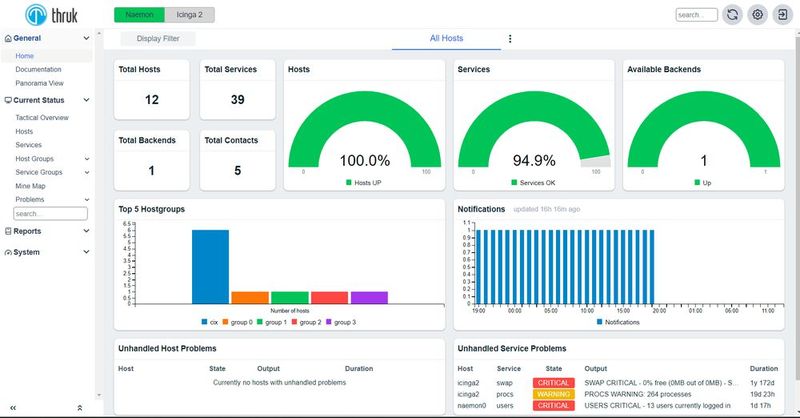Click the Thruk logo
Screen dimensions: 800x418
coord(51,15)
